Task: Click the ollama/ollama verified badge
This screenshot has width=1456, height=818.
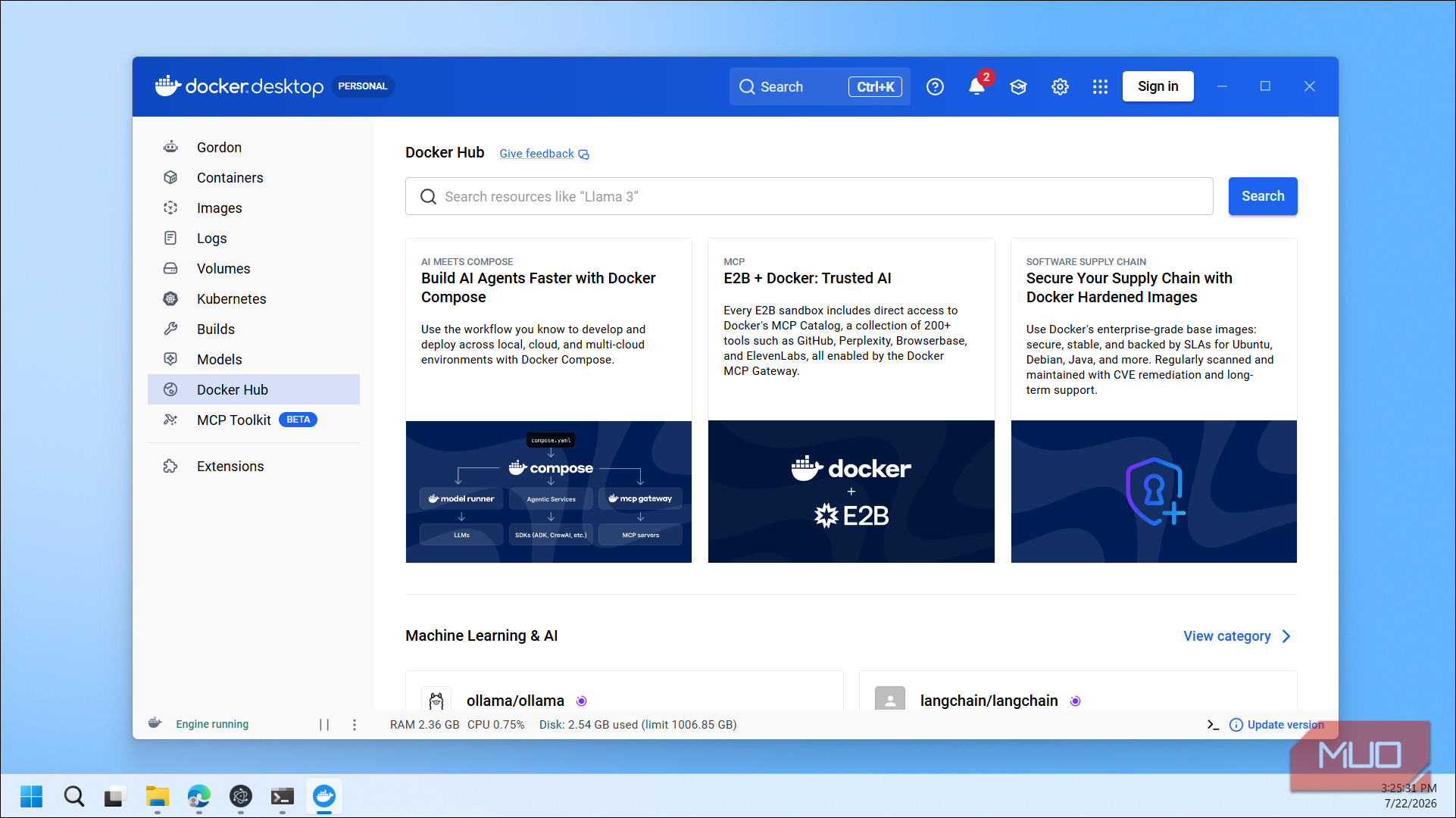Action: 581,701
